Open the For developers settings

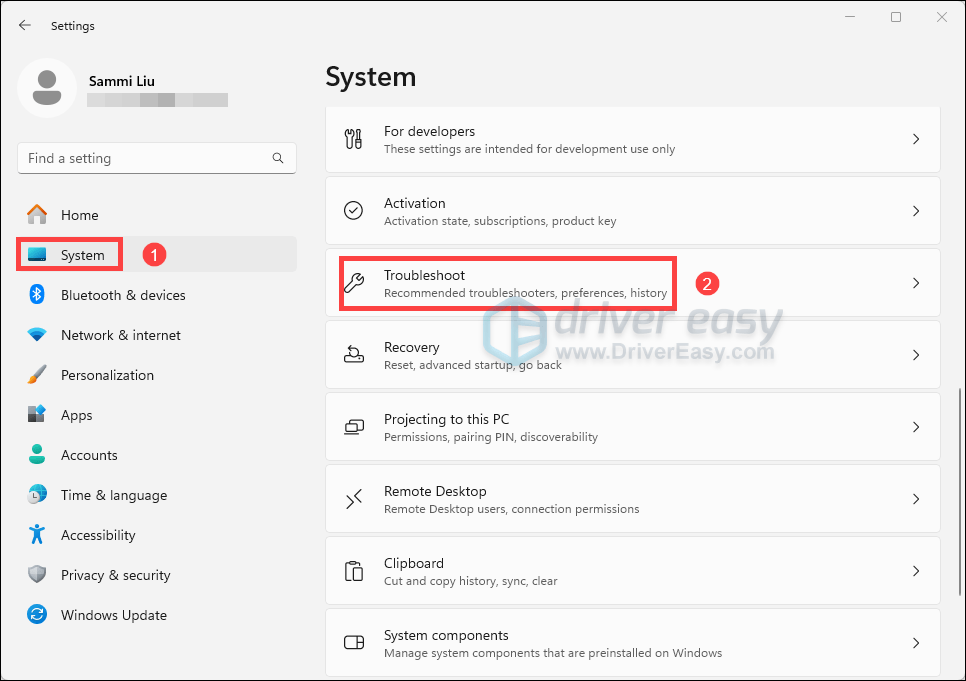tap(632, 140)
